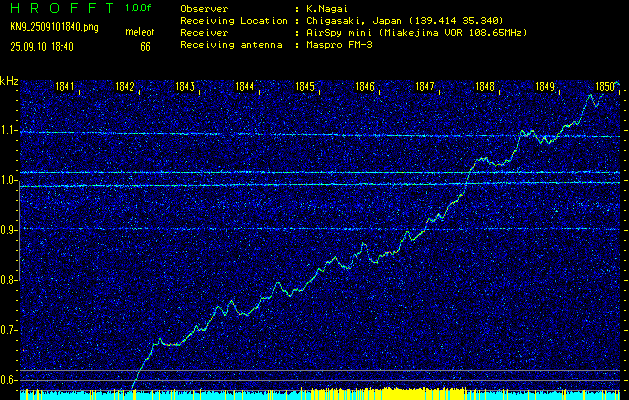
Task: Click the Receiver field label
Action: click(204, 33)
